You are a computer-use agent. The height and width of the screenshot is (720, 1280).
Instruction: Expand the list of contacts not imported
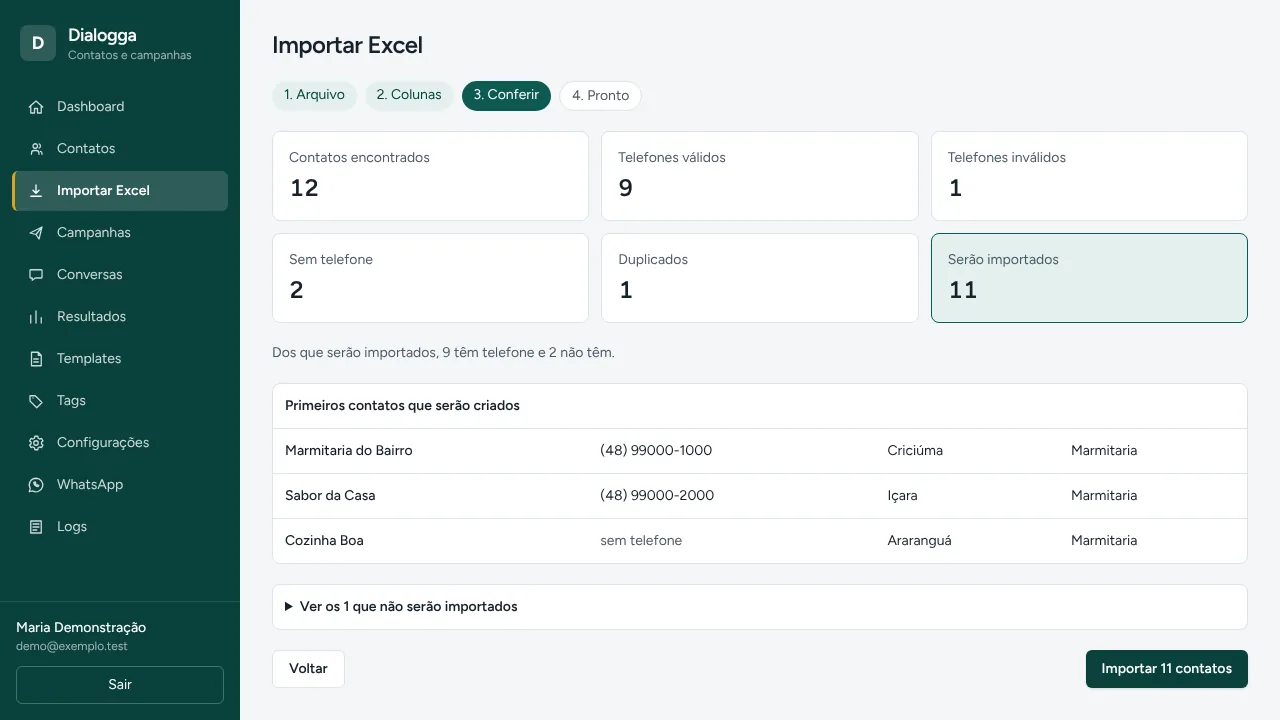[x=760, y=607]
